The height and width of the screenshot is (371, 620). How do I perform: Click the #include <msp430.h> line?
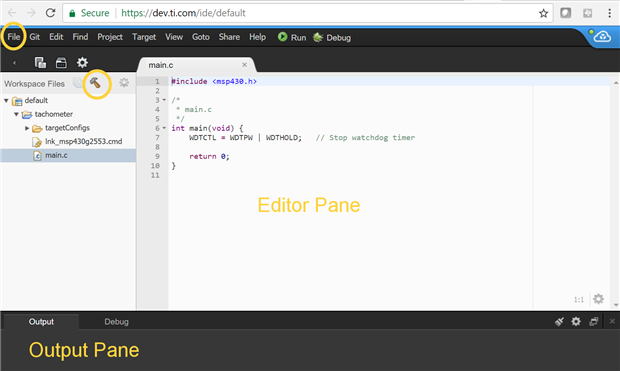point(214,81)
